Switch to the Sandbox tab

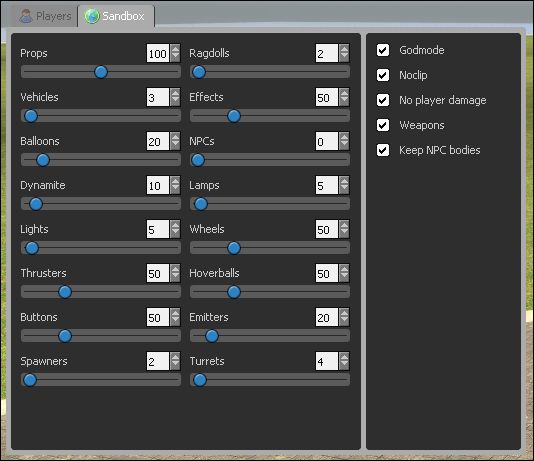[116, 16]
